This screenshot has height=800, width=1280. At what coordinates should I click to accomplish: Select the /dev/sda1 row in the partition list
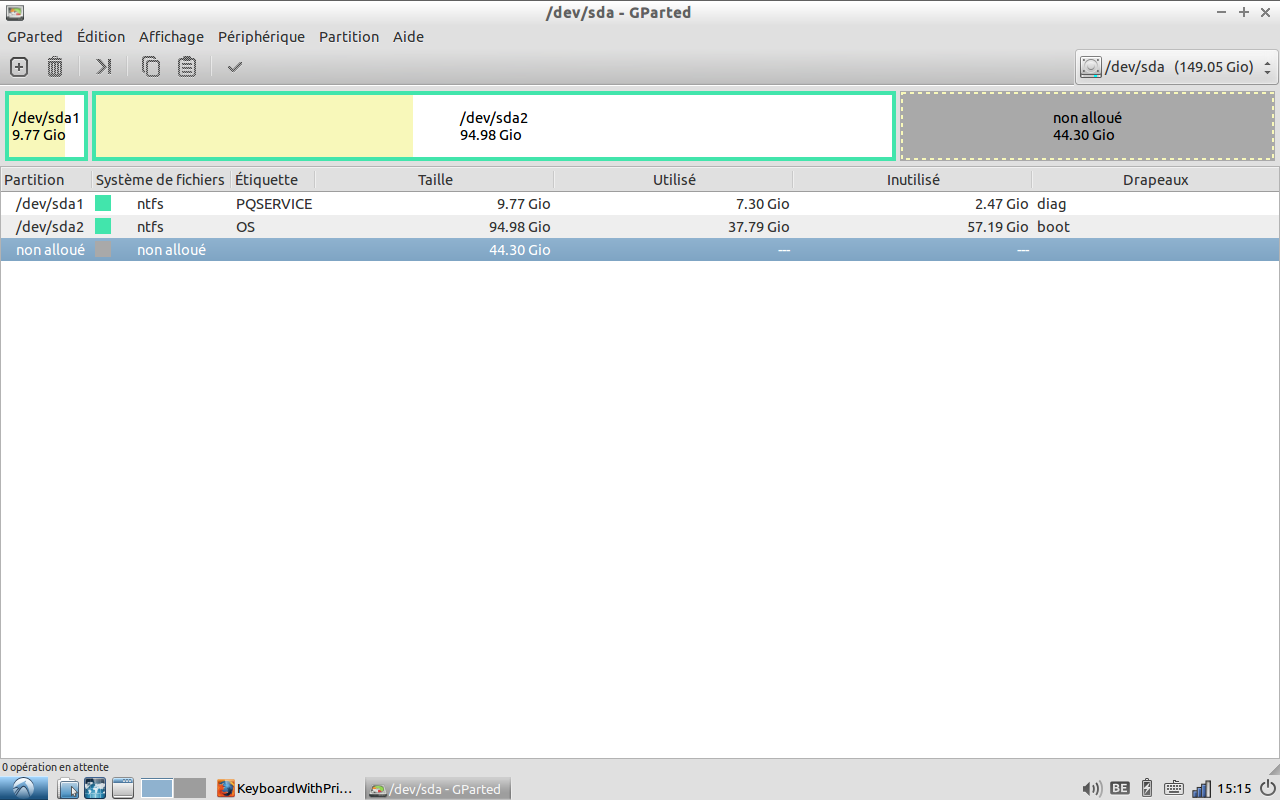pyautogui.click(x=640, y=204)
